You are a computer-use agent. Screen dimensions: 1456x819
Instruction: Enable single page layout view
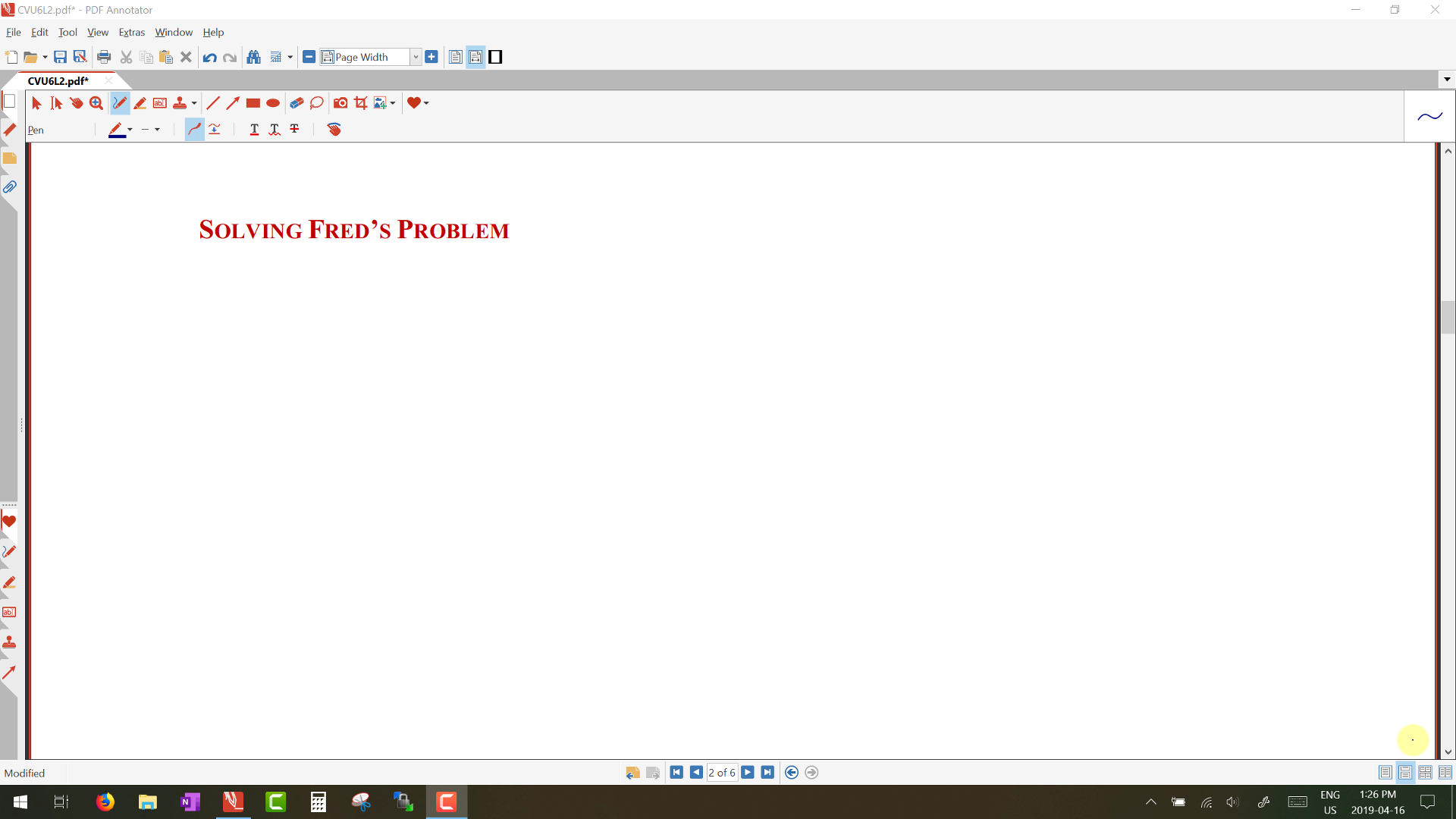point(1385,773)
